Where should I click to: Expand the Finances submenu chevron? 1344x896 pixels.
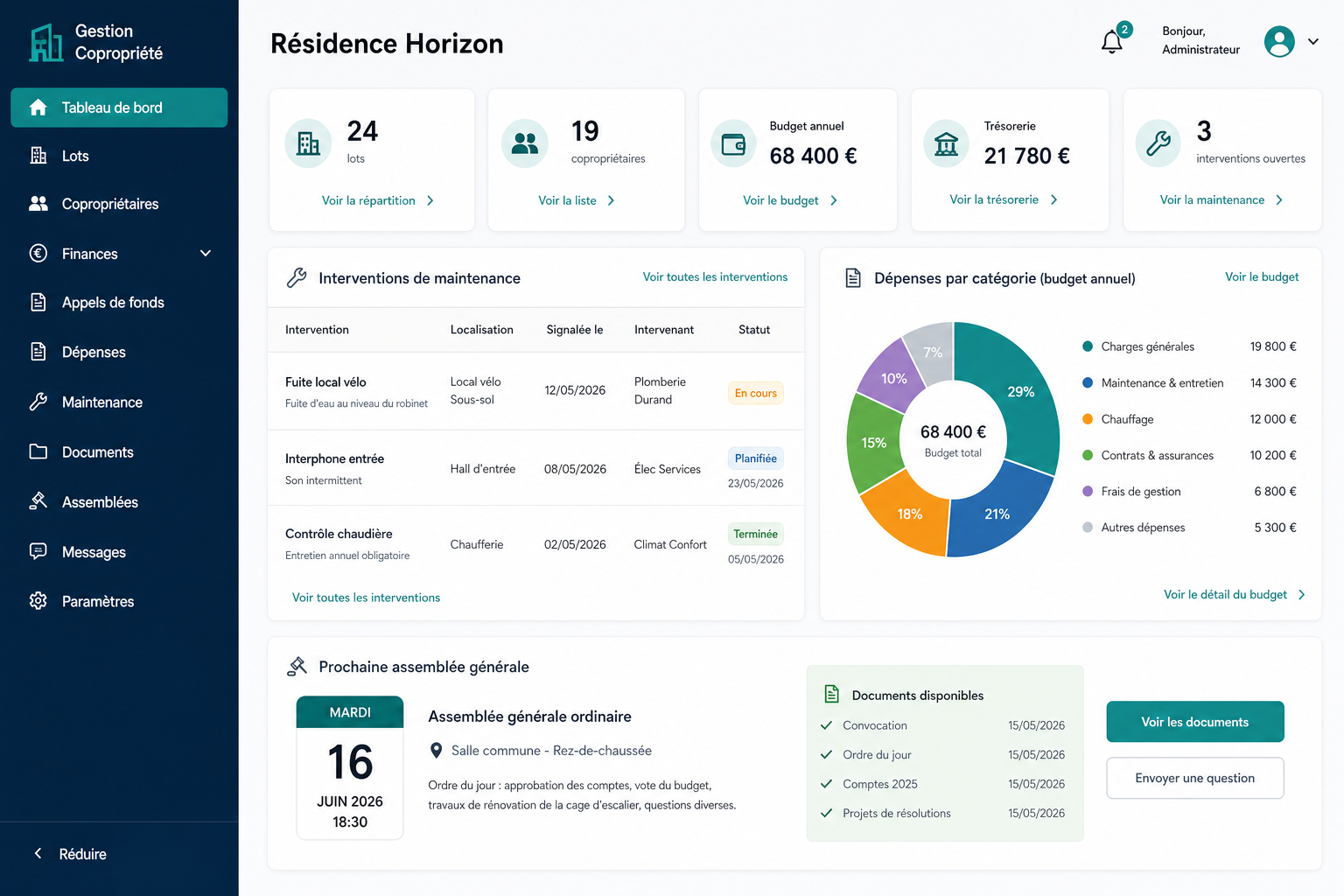(206, 254)
